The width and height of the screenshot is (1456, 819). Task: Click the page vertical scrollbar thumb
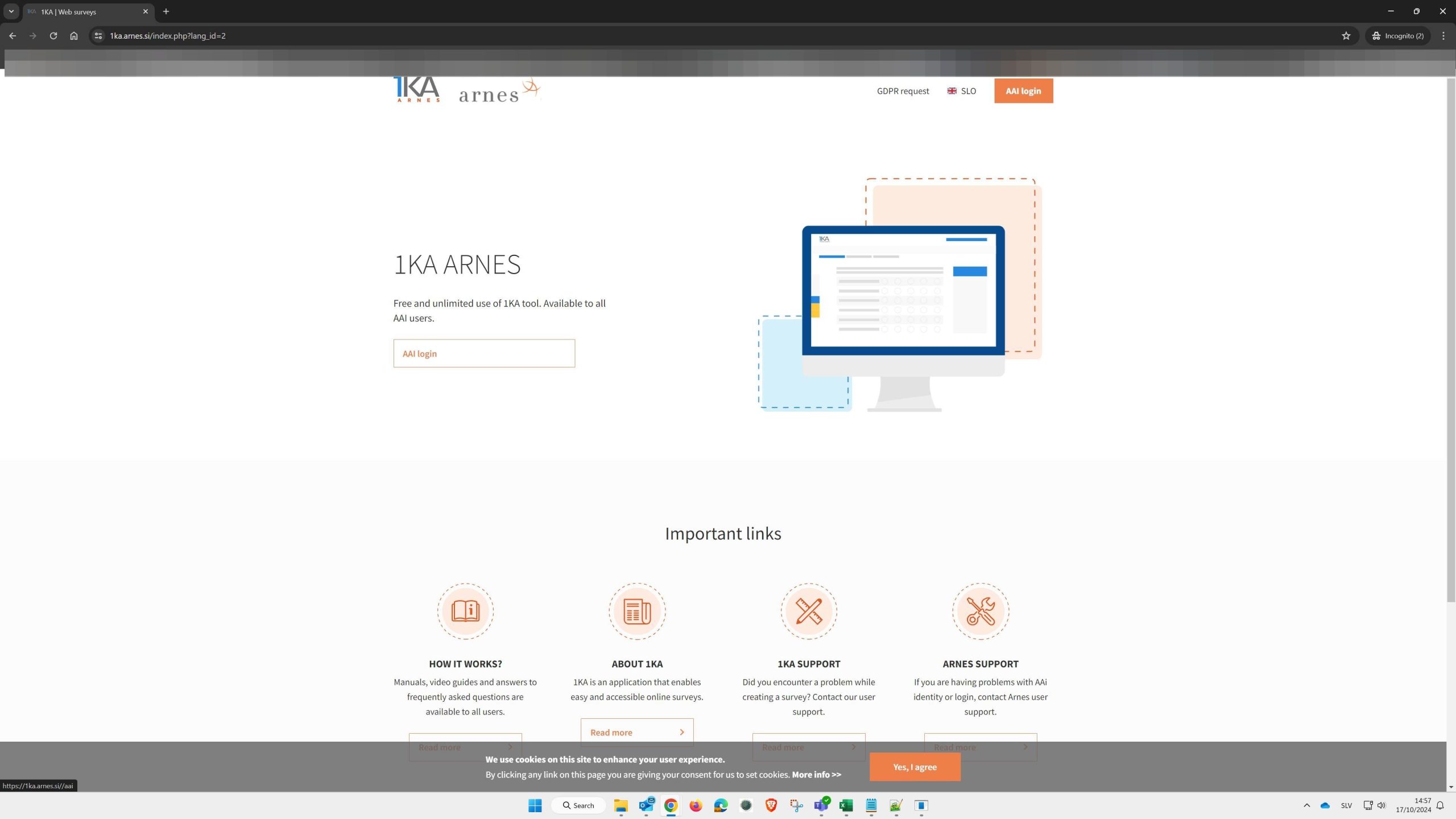pyautogui.click(x=1451, y=340)
